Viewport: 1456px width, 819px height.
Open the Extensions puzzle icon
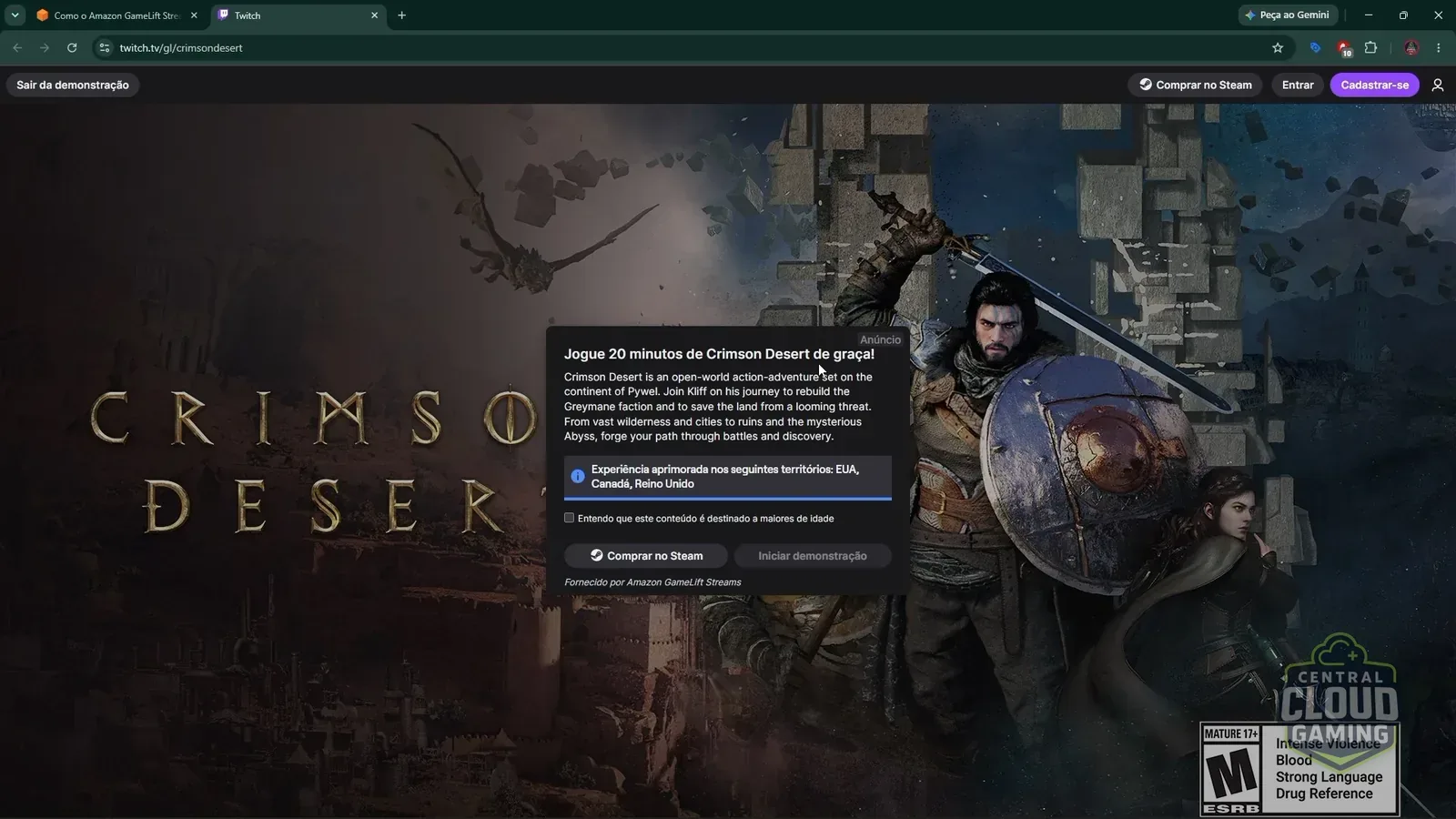point(1371,47)
